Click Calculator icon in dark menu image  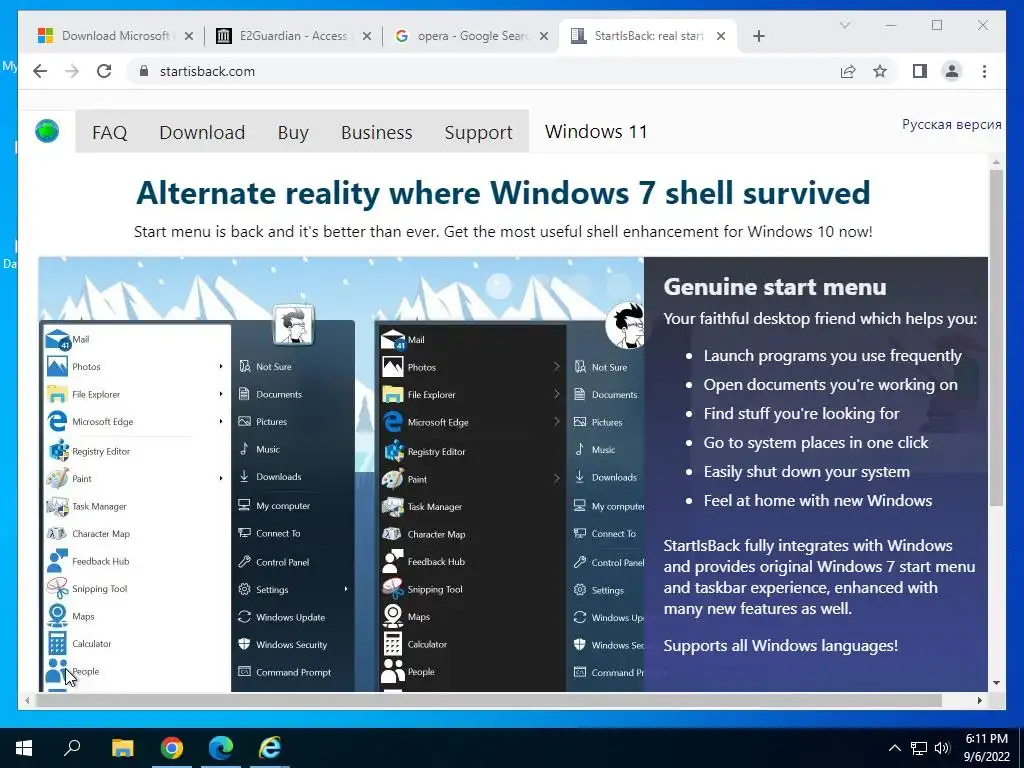pyautogui.click(x=392, y=644)
